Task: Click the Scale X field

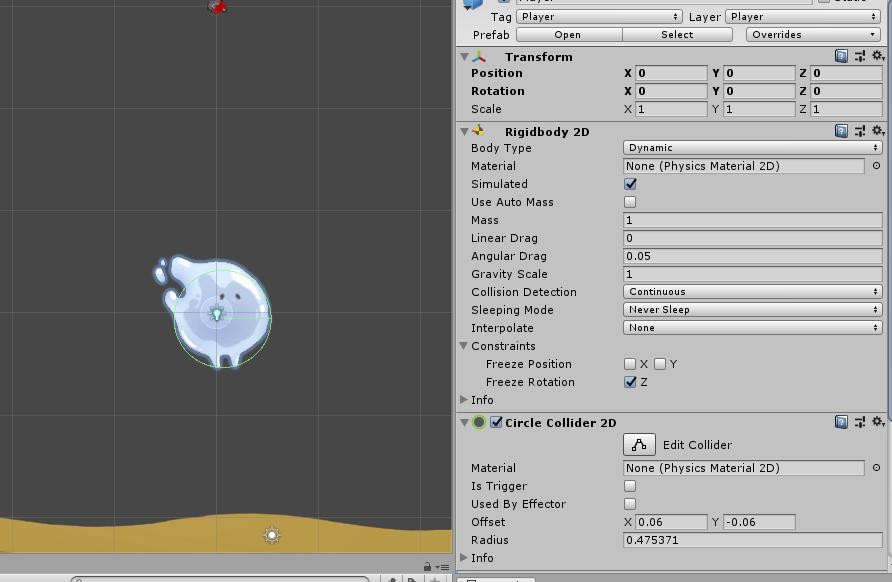Action: 671,109
